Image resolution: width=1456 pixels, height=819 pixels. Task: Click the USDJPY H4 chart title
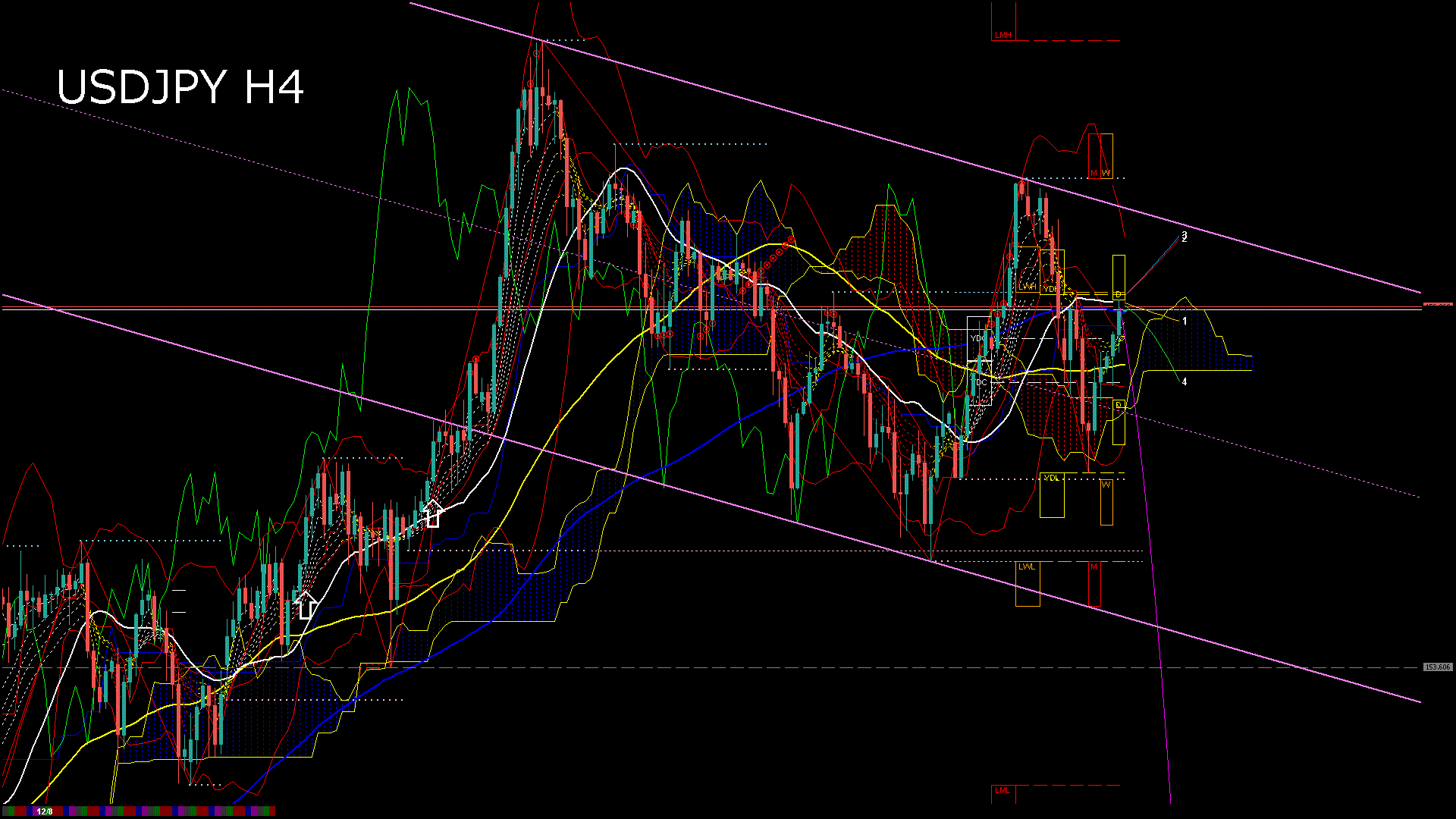[180, 87]
